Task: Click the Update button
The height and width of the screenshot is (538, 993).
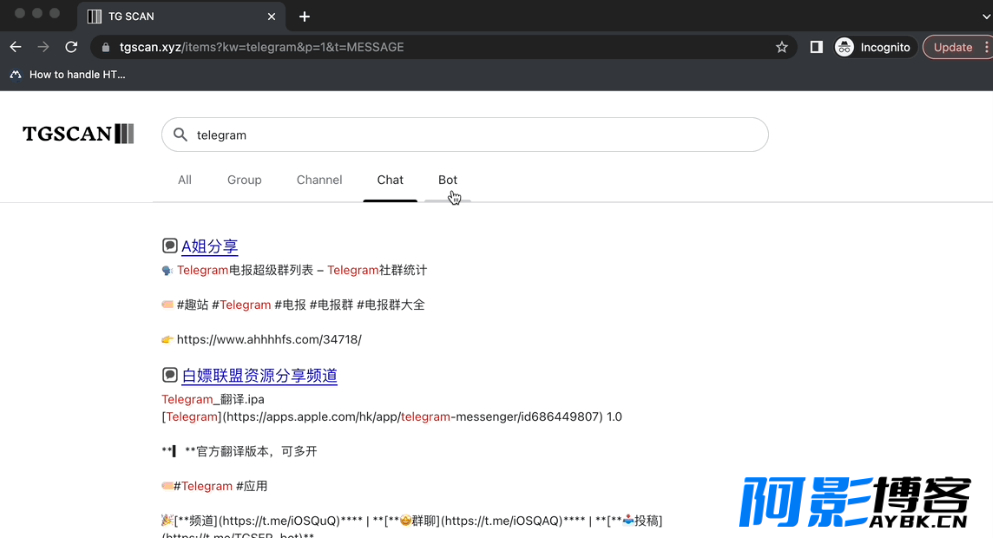Action: (x=953, y=47)
